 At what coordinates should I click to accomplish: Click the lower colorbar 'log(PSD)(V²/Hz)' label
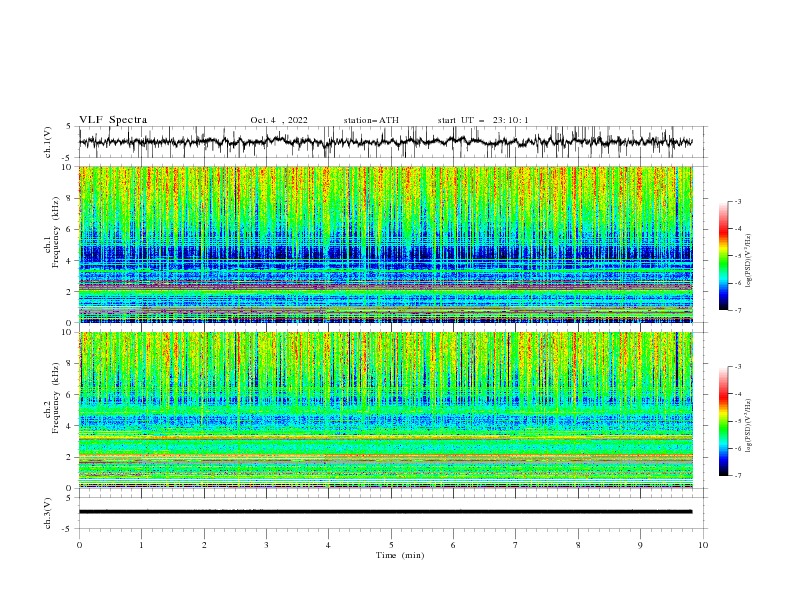tap(749, 425)
